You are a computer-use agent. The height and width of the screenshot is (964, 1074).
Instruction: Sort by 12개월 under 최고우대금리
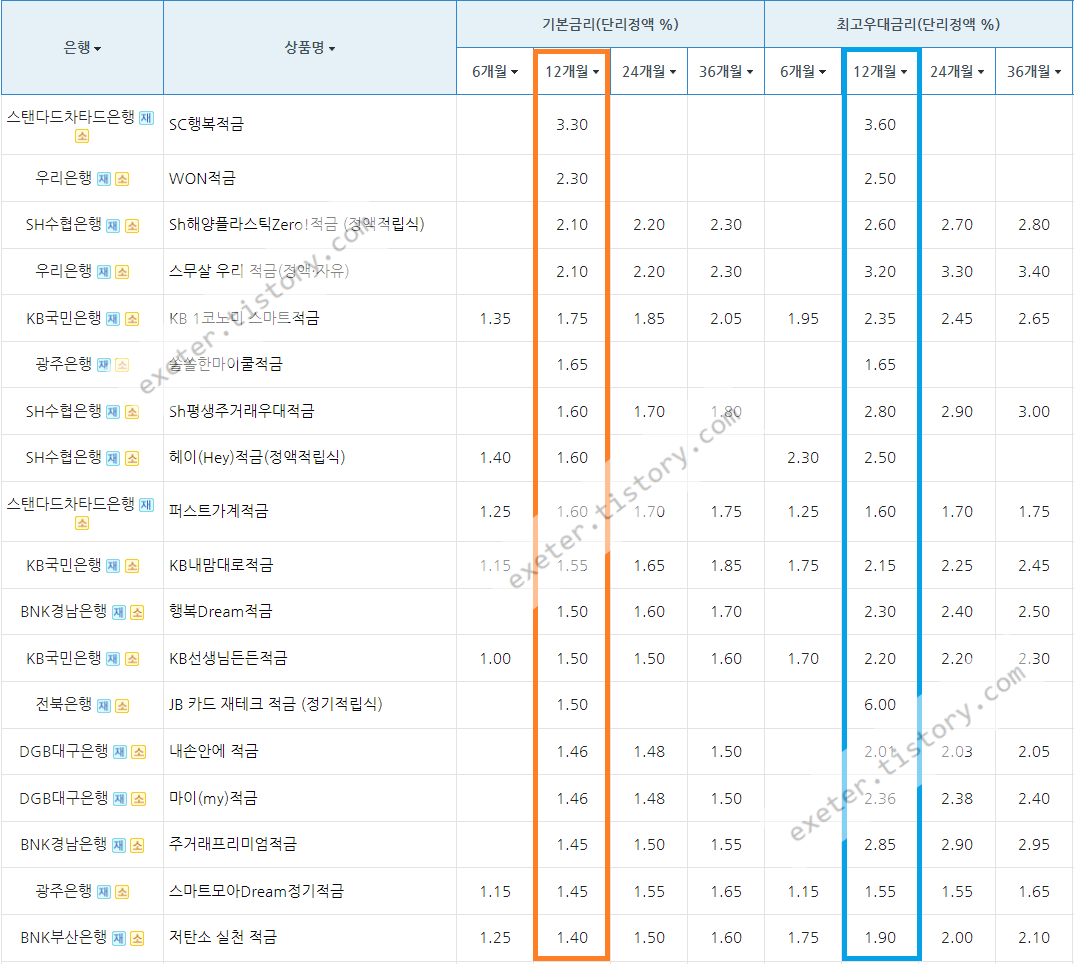pos(880,71)
